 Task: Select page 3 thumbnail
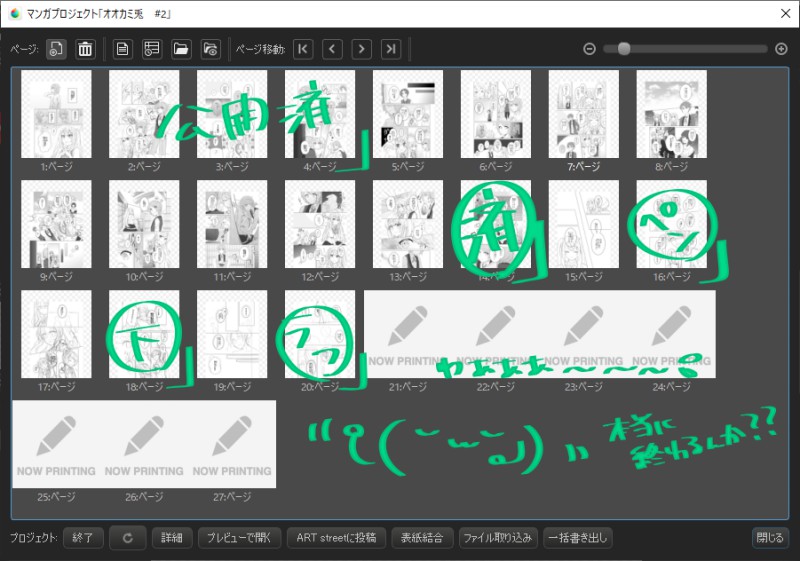[232, 114]
